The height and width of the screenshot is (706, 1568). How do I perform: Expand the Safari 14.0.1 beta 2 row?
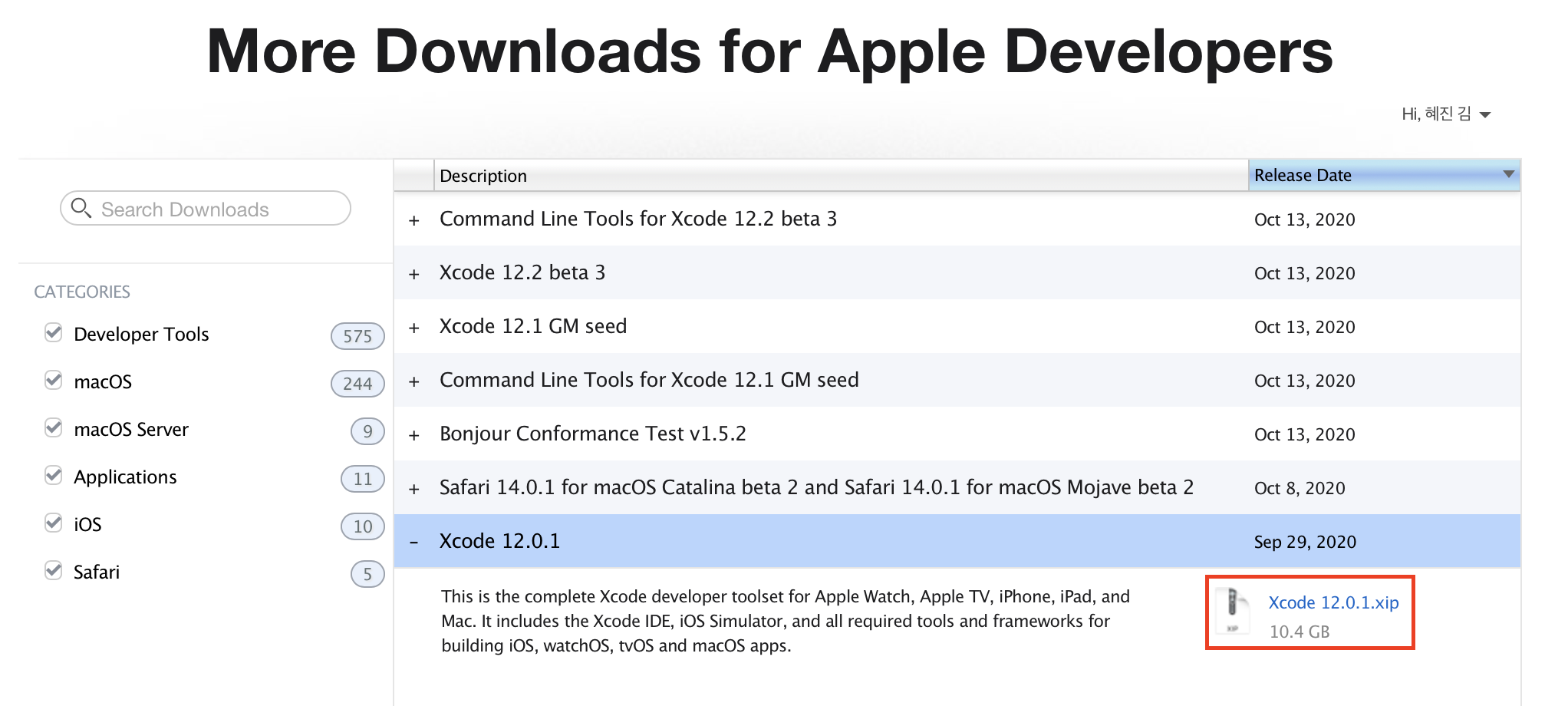pos(414,489)
